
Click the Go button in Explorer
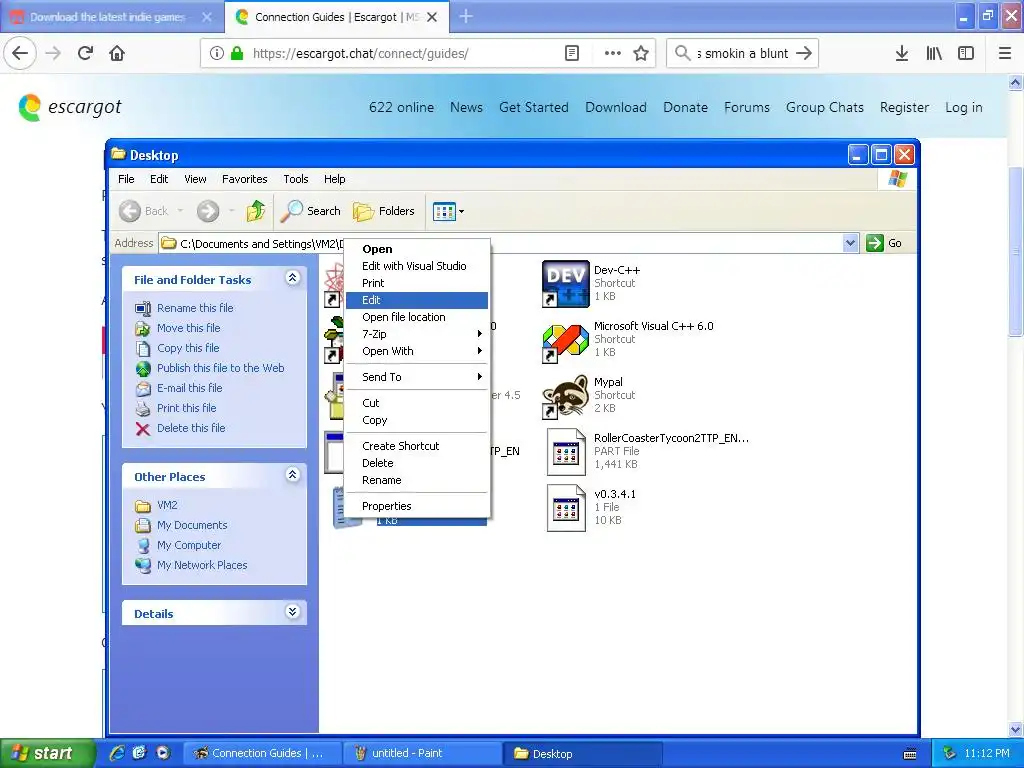[884, 243]
